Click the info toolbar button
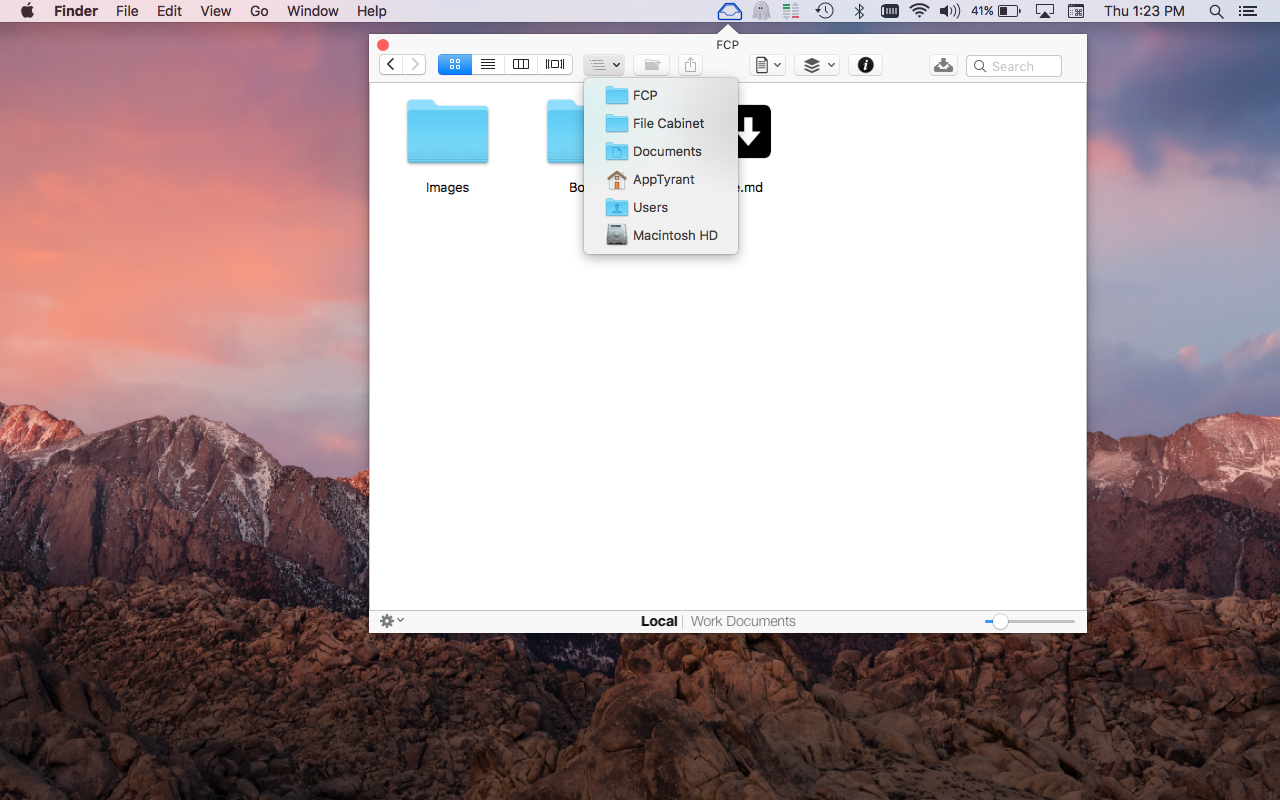This screenshot has height=800, width=1280. (x=866, y=65)
